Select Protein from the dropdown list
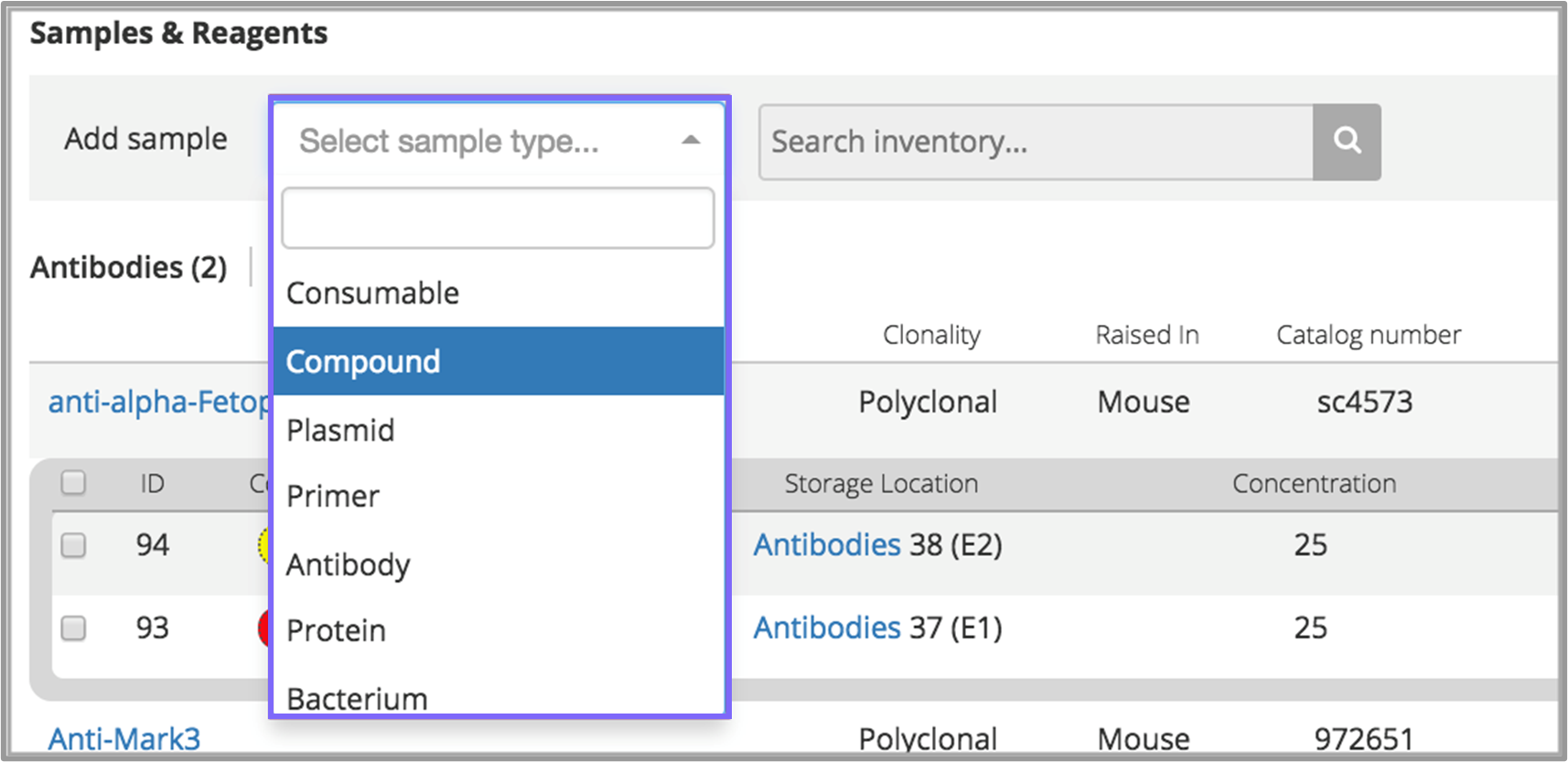 tap(337, 630)
